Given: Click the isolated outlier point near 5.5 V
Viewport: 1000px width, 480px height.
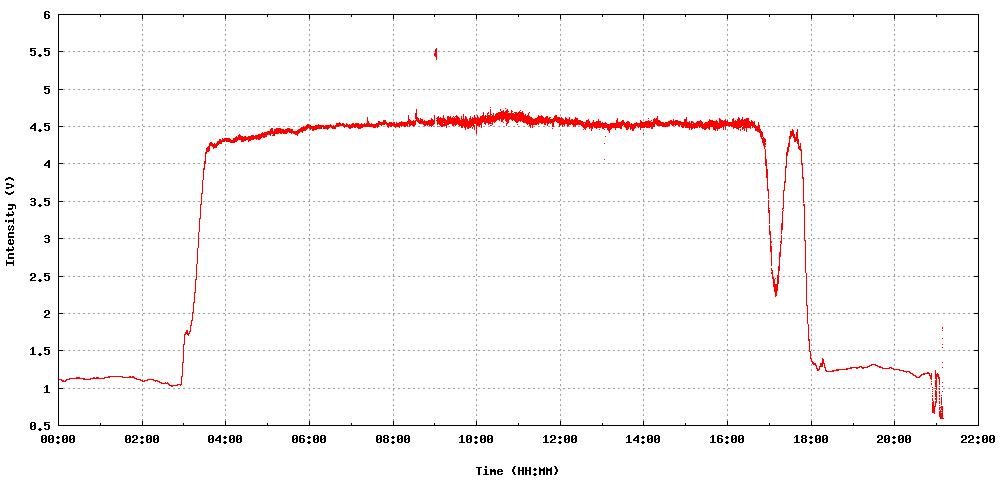Looking at the screenshot, I should click(436, 54).
